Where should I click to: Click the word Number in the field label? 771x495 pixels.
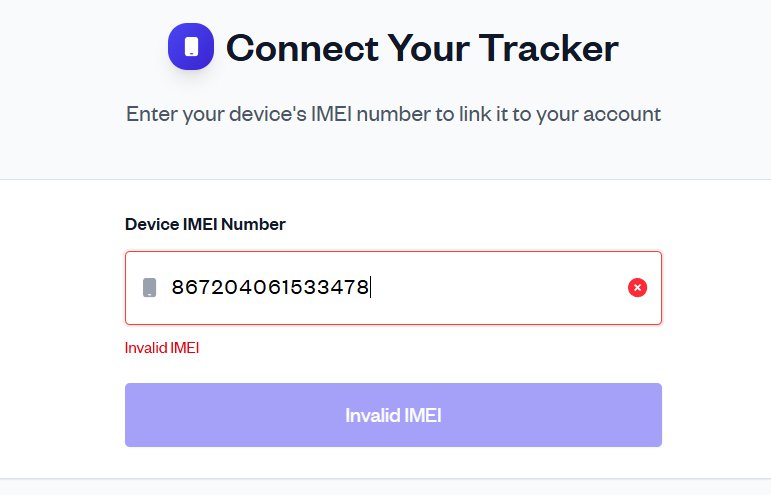click(x=254, y=224)
